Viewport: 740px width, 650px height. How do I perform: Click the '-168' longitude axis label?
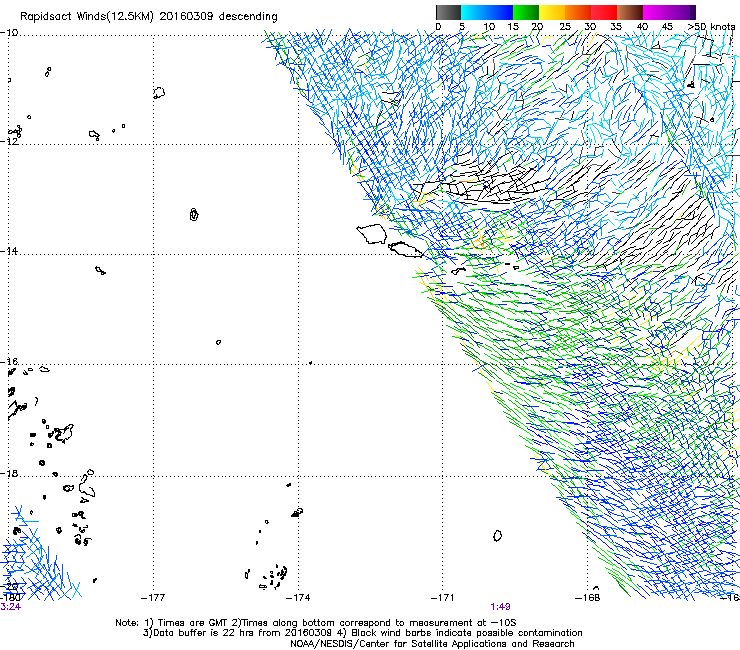(x=588, y=598)
